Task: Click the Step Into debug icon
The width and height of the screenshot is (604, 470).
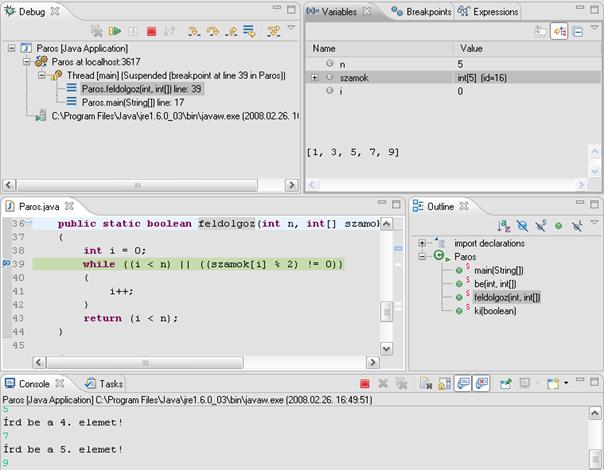Action: pos(194,31)
